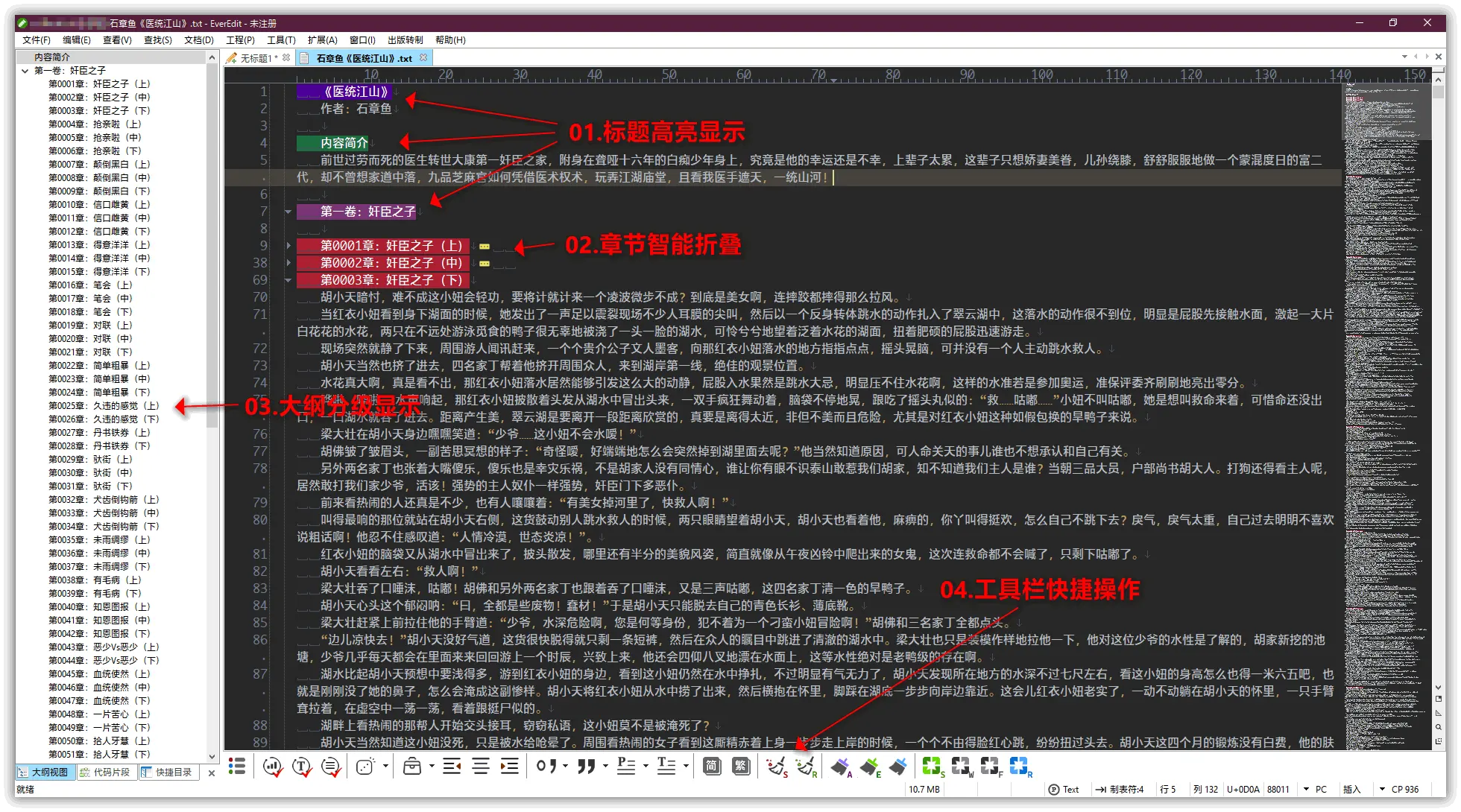Open the 编辑(E) menu
Viewport: 1461px width, 812px height.
(77, 40)
